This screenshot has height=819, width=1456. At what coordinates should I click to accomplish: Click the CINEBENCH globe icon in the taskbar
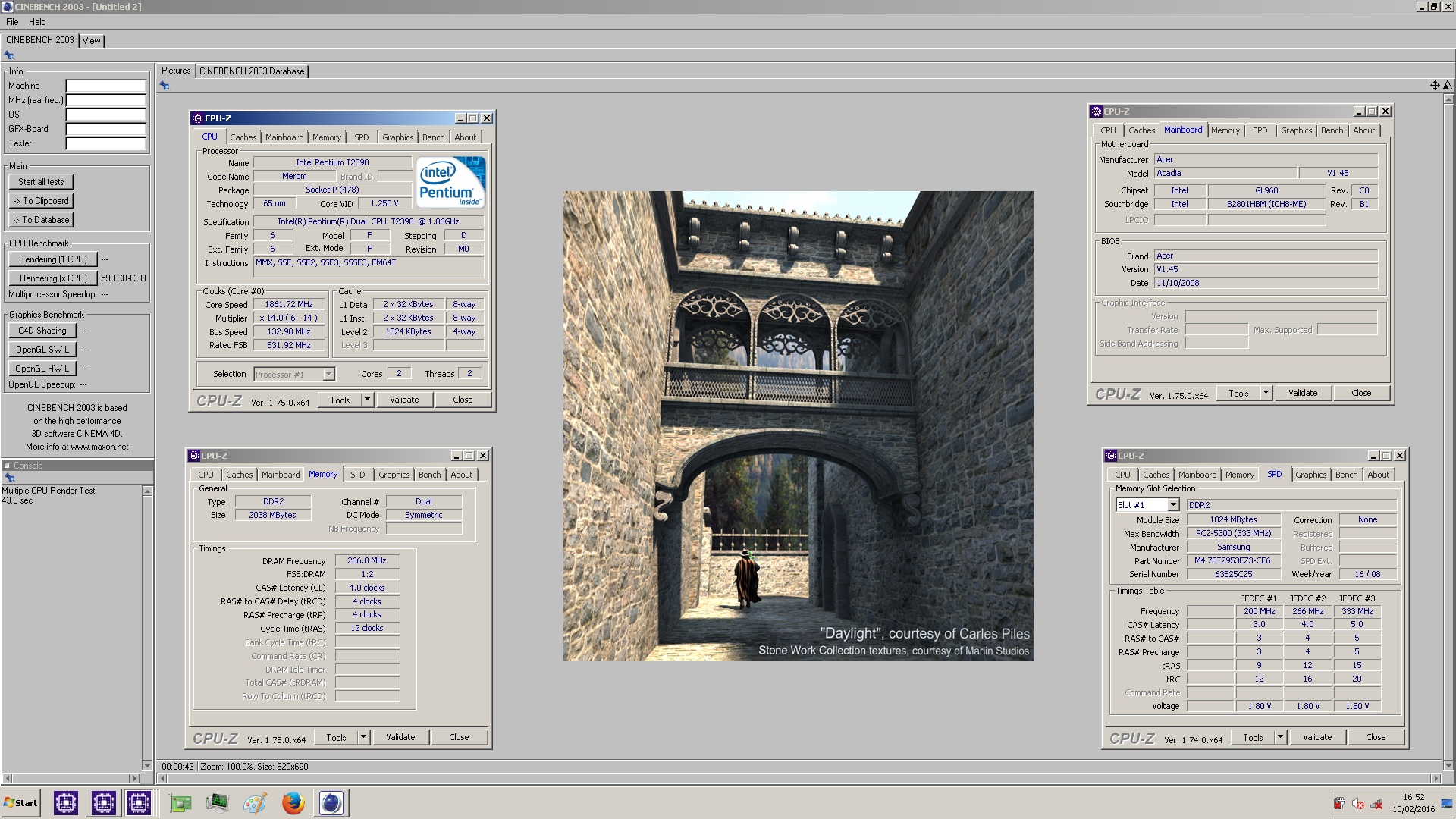[331, 803]
